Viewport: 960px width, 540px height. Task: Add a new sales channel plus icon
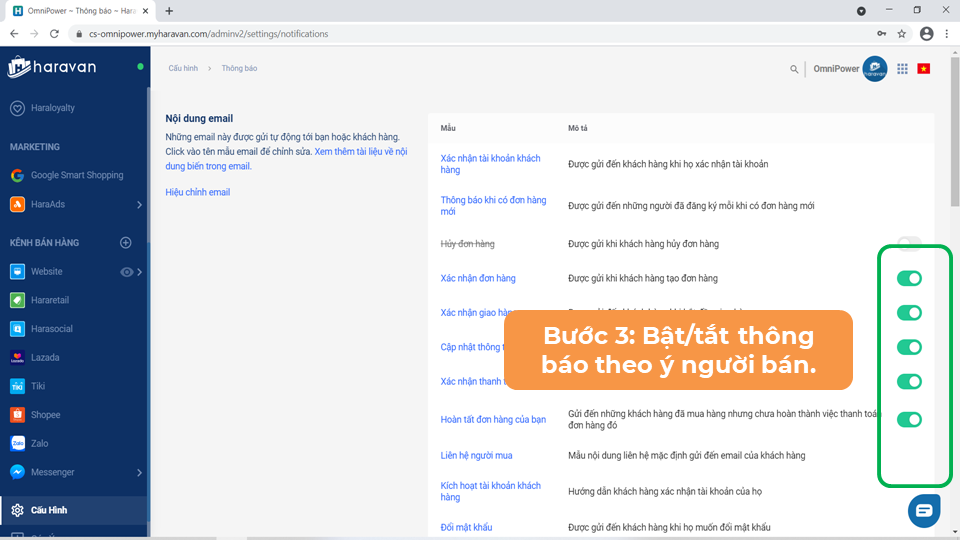(x=126, y=243)
